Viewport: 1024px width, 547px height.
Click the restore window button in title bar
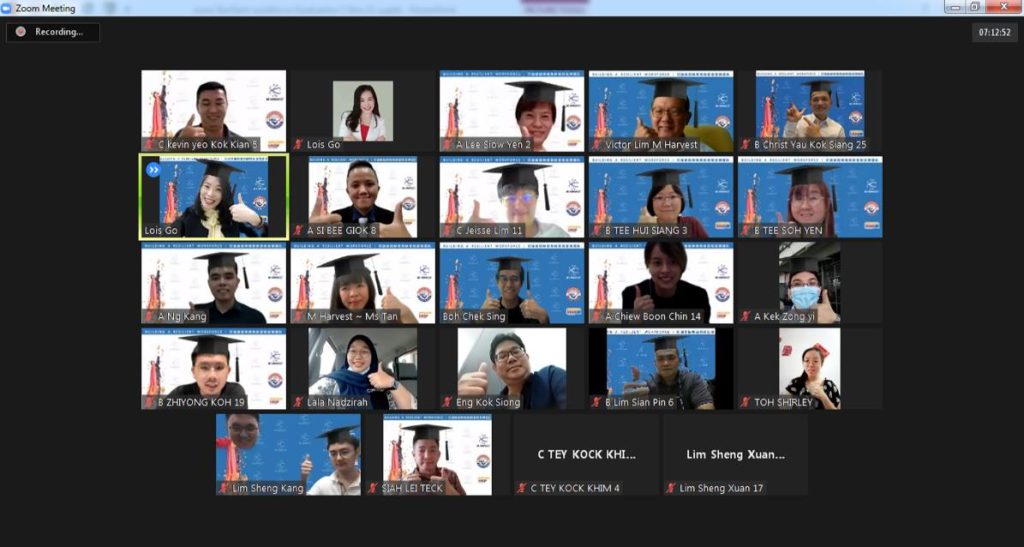975,7
